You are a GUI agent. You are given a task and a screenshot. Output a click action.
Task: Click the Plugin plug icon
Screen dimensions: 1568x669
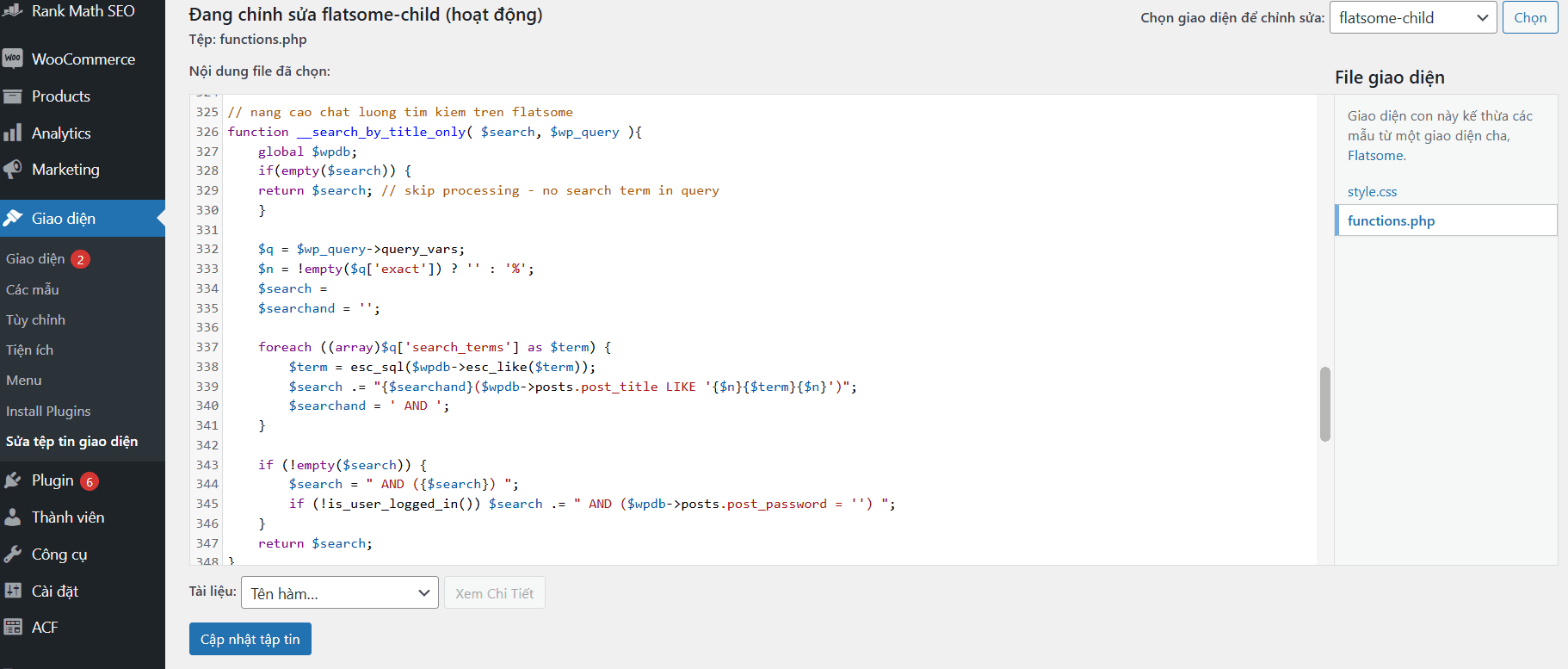(13, 480)
